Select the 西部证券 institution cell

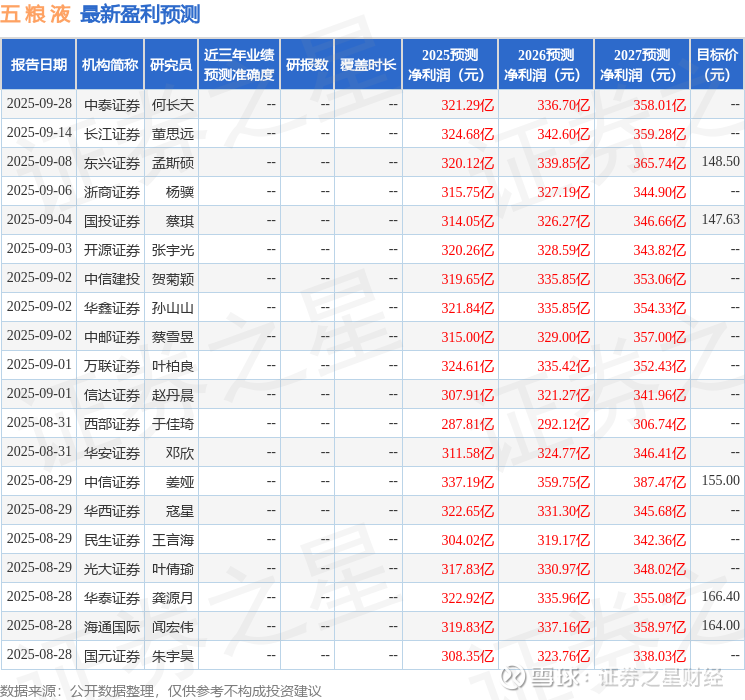coord(112,423)
